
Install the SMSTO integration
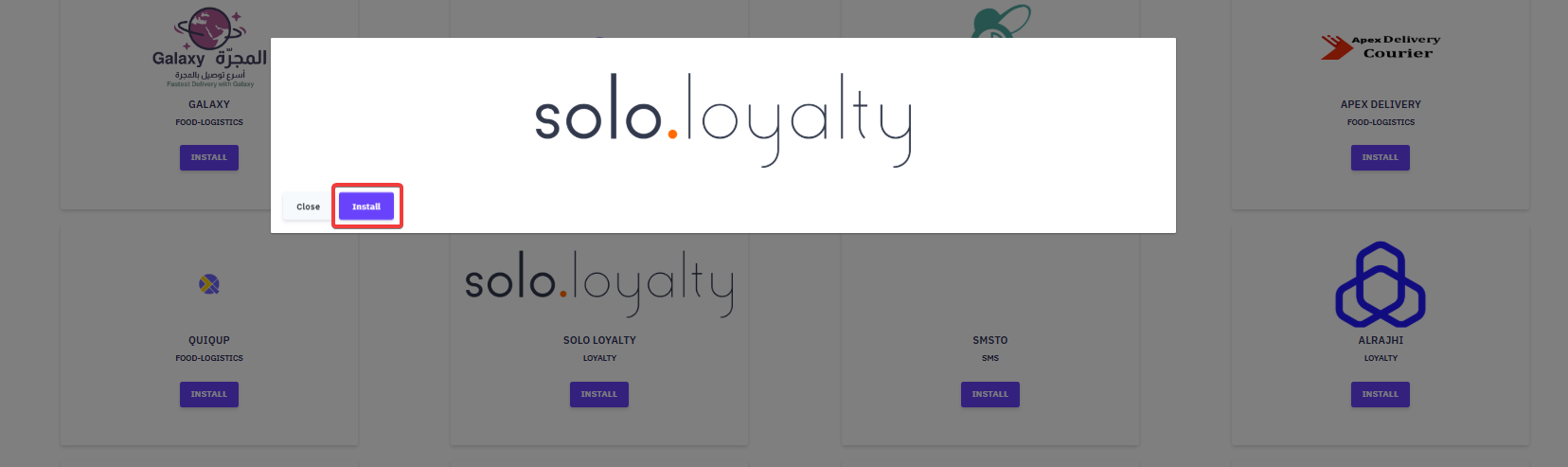[x=989, y=394]
